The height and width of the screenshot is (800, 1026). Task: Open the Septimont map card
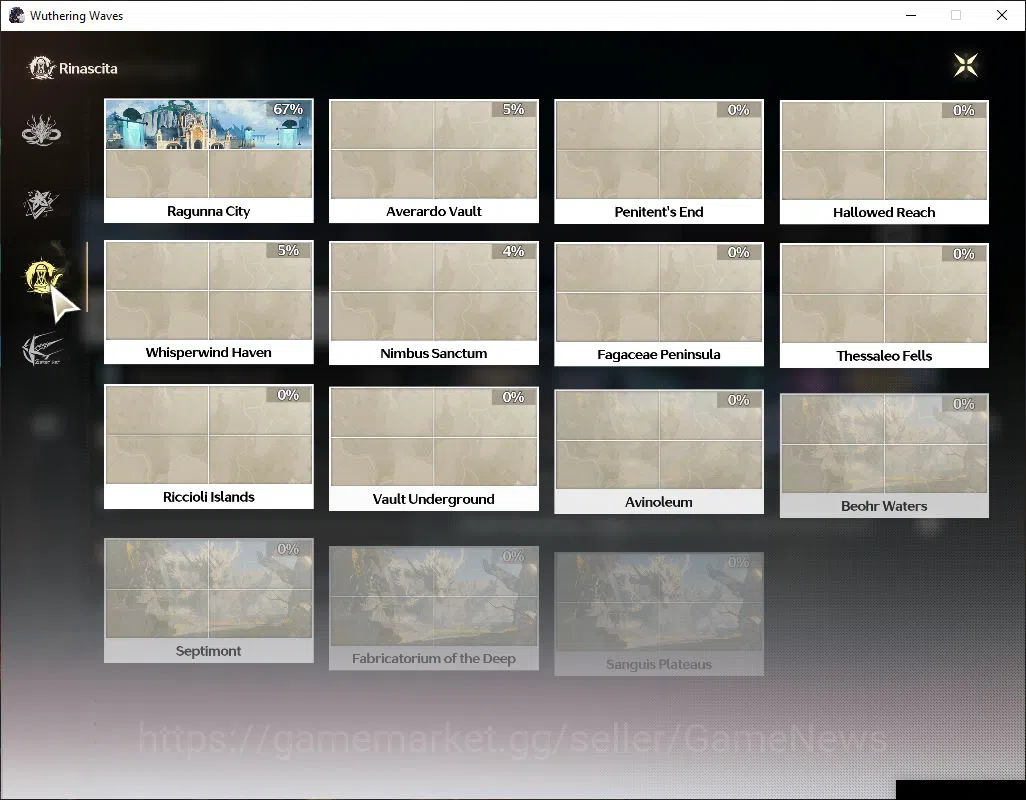pyautogui.click(x=209, y=600)
